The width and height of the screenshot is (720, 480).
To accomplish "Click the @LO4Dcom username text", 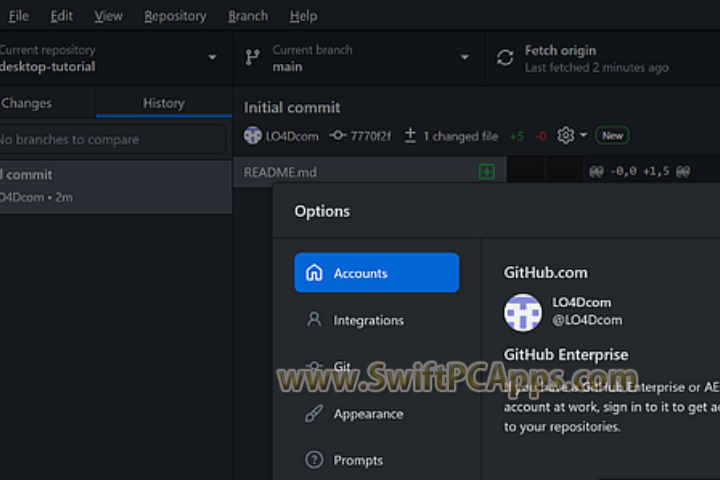I will (587, 320).
